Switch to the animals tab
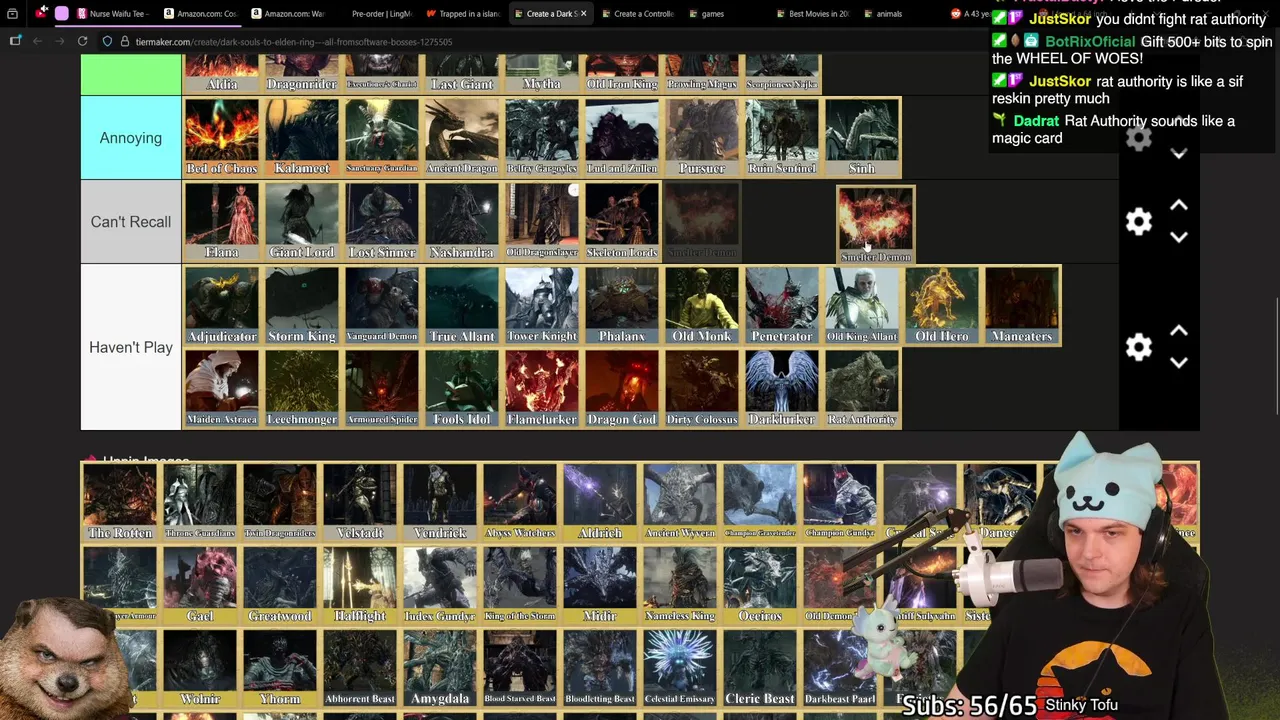 [x=889, y=13]
